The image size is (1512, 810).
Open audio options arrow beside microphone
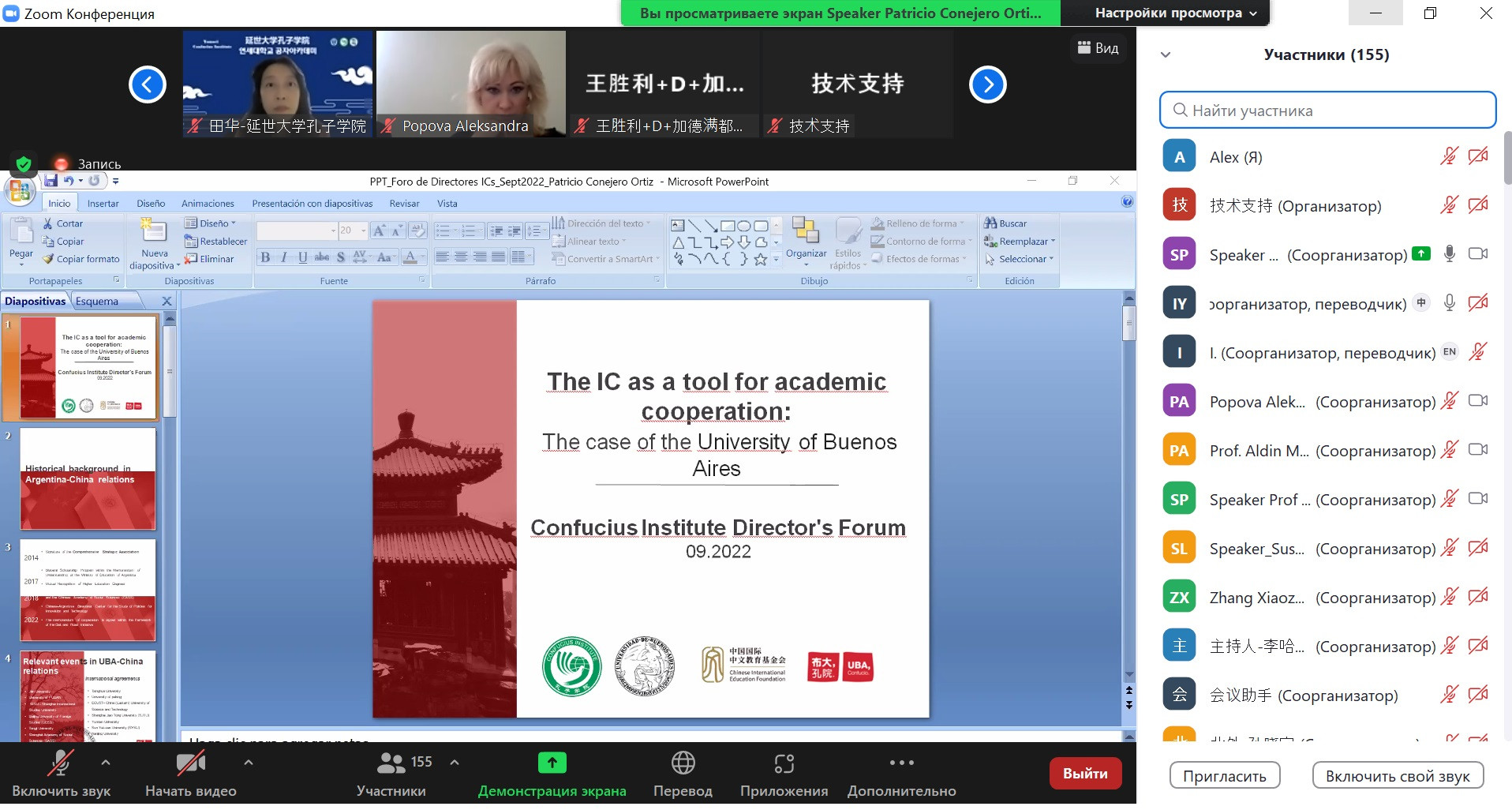106,763
